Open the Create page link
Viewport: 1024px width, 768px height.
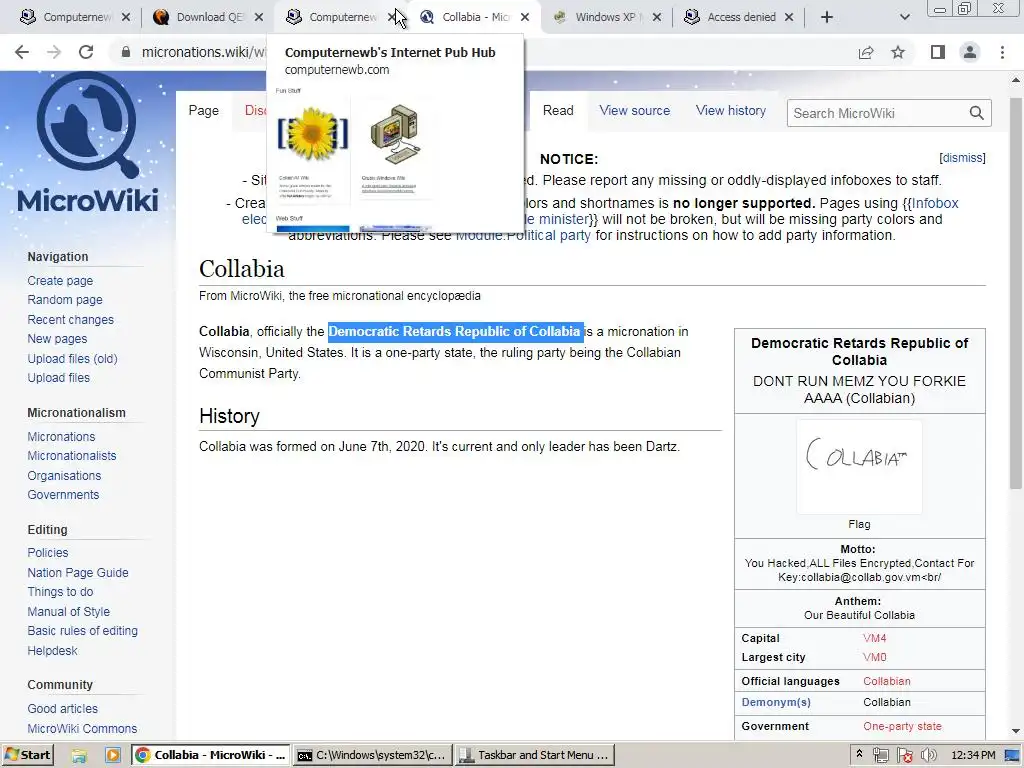[60, 281]
